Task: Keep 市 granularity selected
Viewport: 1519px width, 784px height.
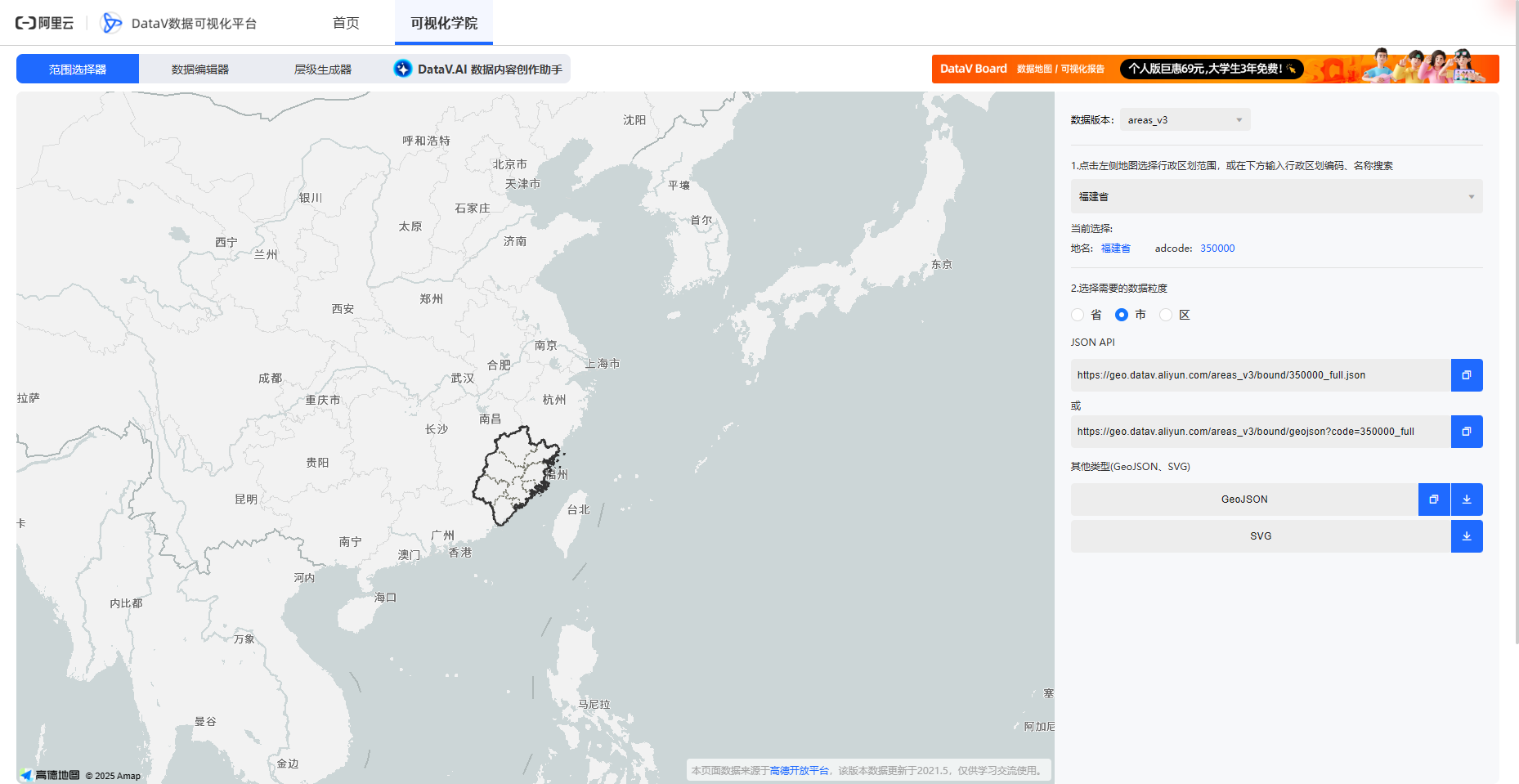Action: point(1121,315)
